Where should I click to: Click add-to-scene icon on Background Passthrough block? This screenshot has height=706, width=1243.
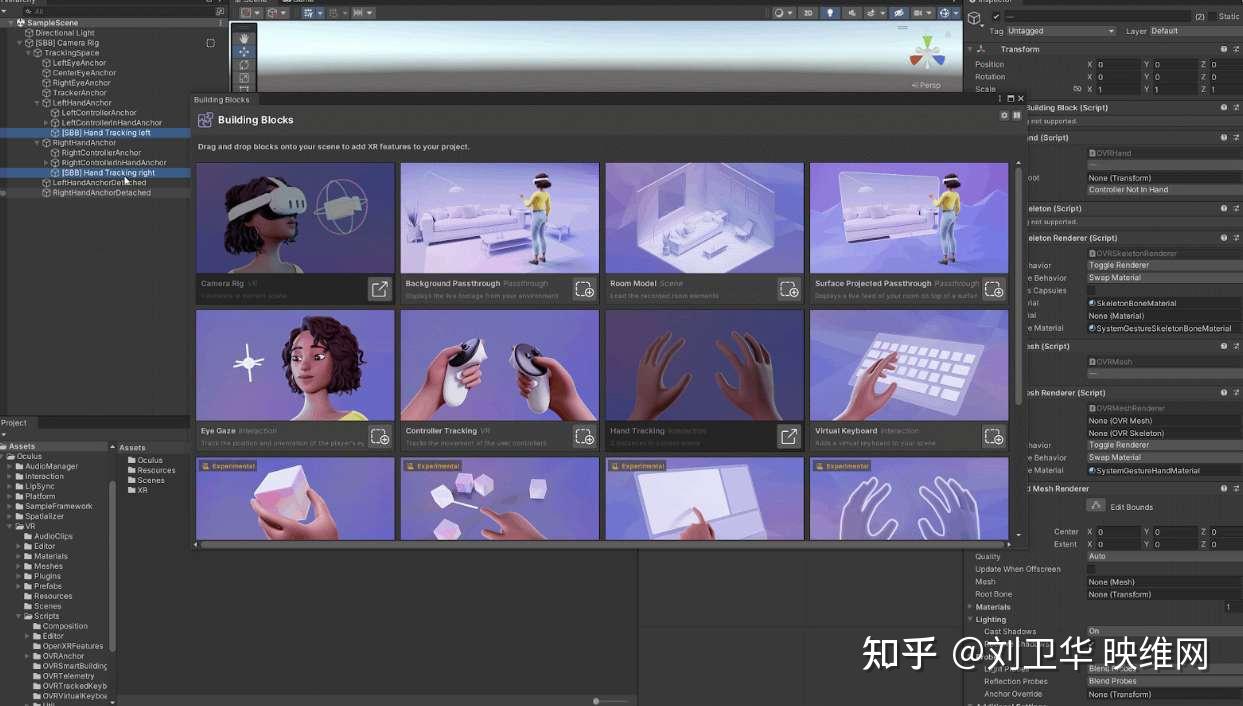585,288
